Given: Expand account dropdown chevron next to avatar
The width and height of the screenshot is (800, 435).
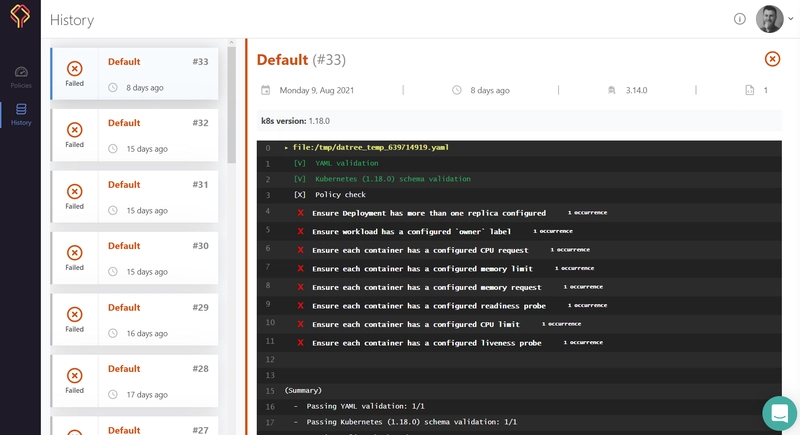Looking at the screenshot, I should point(790,19).
